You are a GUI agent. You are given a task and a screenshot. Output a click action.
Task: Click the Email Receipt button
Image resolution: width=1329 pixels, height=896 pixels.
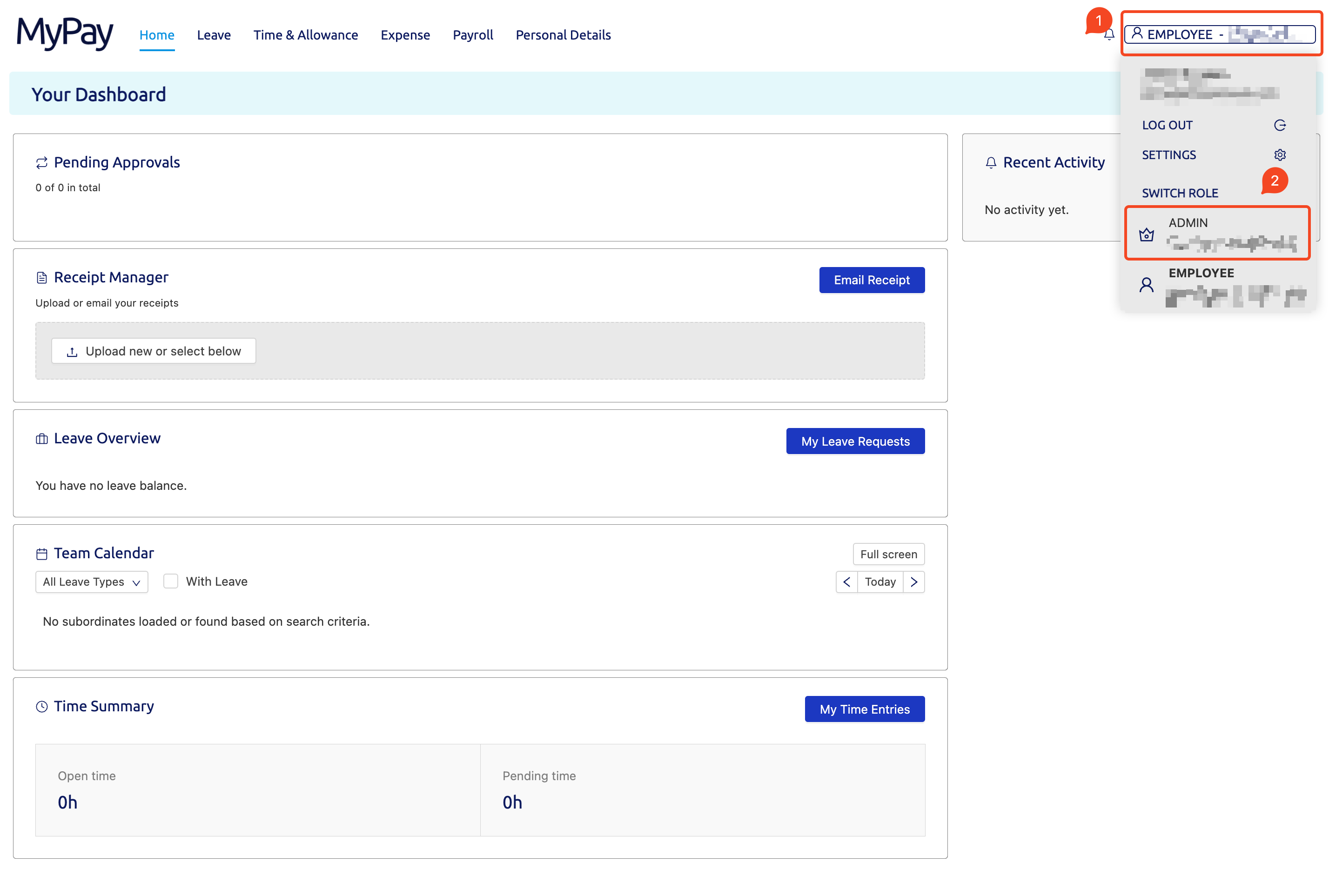click(x=872, y=280)
